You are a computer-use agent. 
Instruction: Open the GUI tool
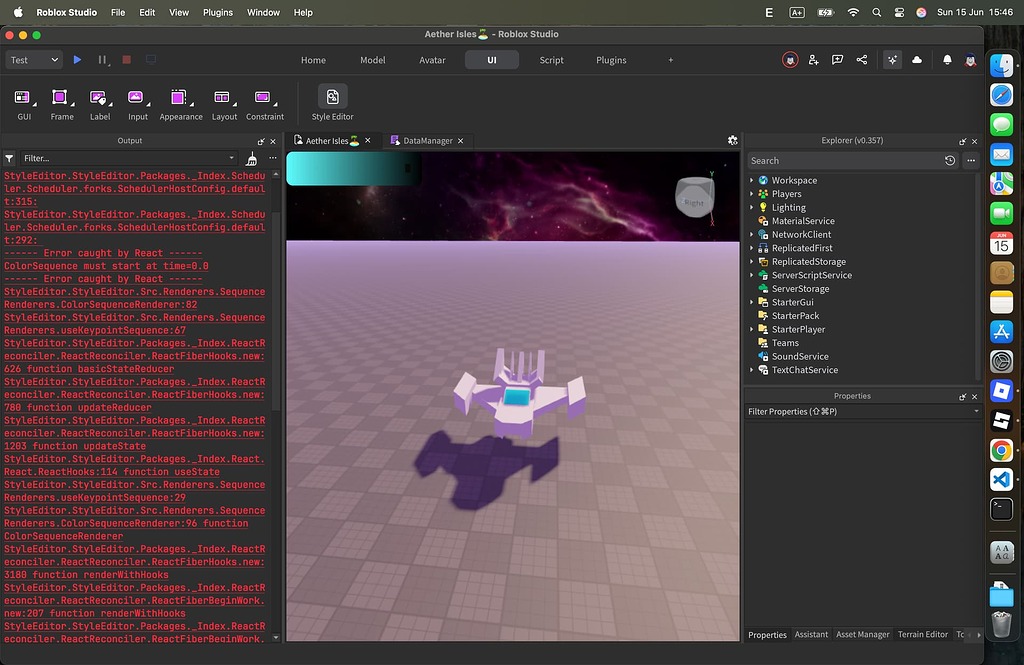point(24,105)
